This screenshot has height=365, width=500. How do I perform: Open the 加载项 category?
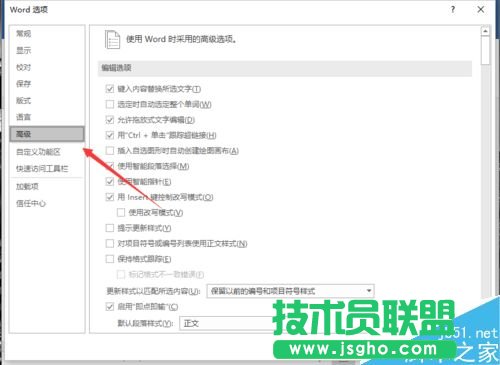tap(27, 186)
